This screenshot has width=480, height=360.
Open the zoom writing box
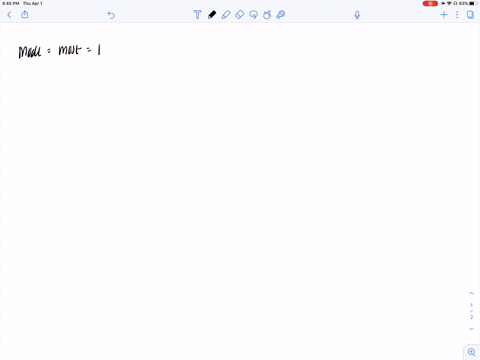pyautogui.click(x=472, y=352)
